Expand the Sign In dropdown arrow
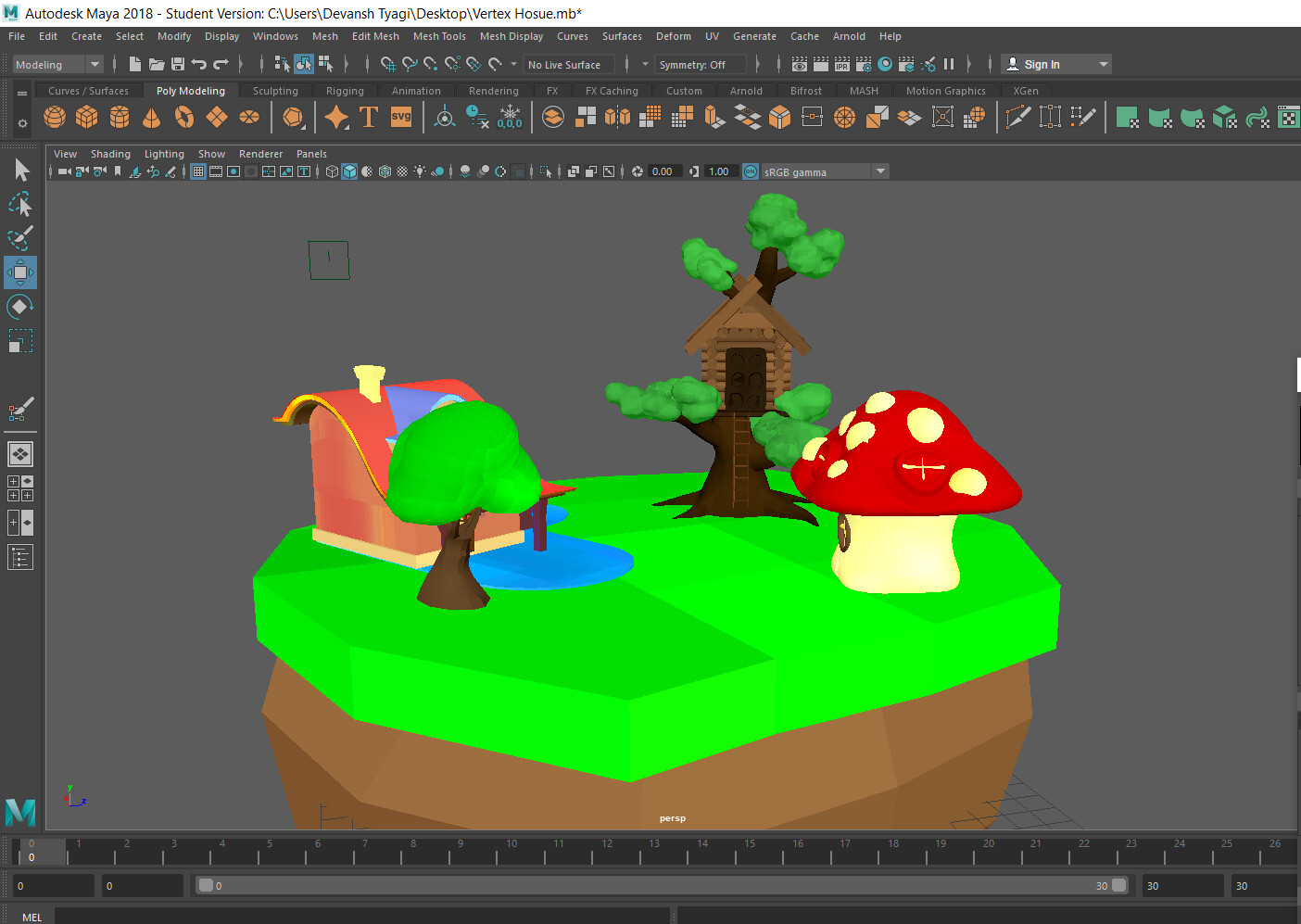Screen dimensions: 1301x924 click(1101, 63)
